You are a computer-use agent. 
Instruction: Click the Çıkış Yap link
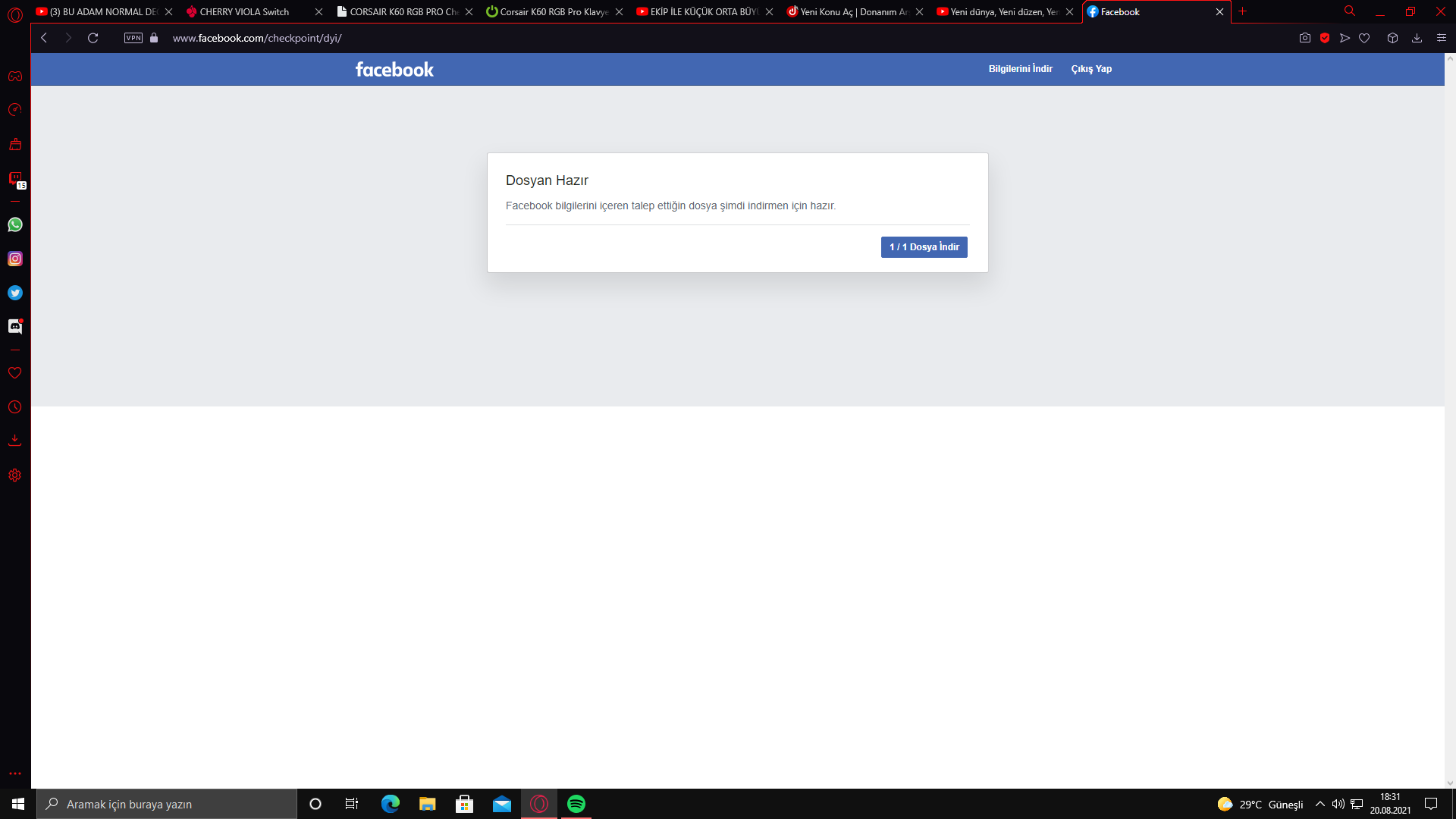click(1091, 69)
